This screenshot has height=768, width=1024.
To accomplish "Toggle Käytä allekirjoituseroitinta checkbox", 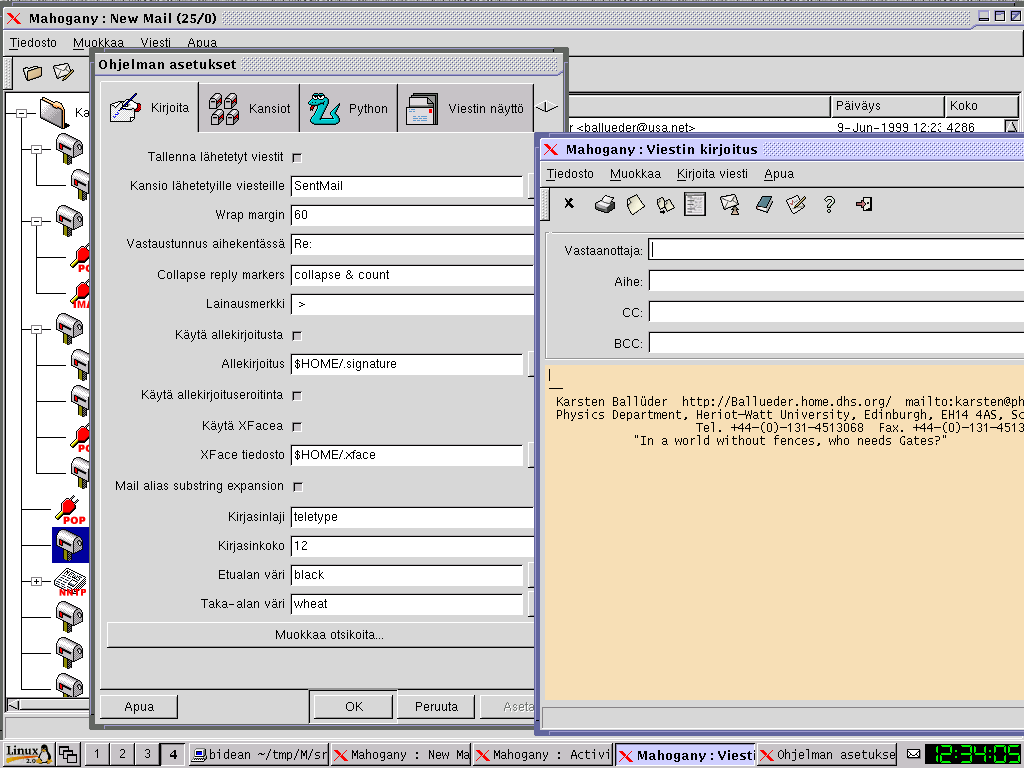I will 297,396.
